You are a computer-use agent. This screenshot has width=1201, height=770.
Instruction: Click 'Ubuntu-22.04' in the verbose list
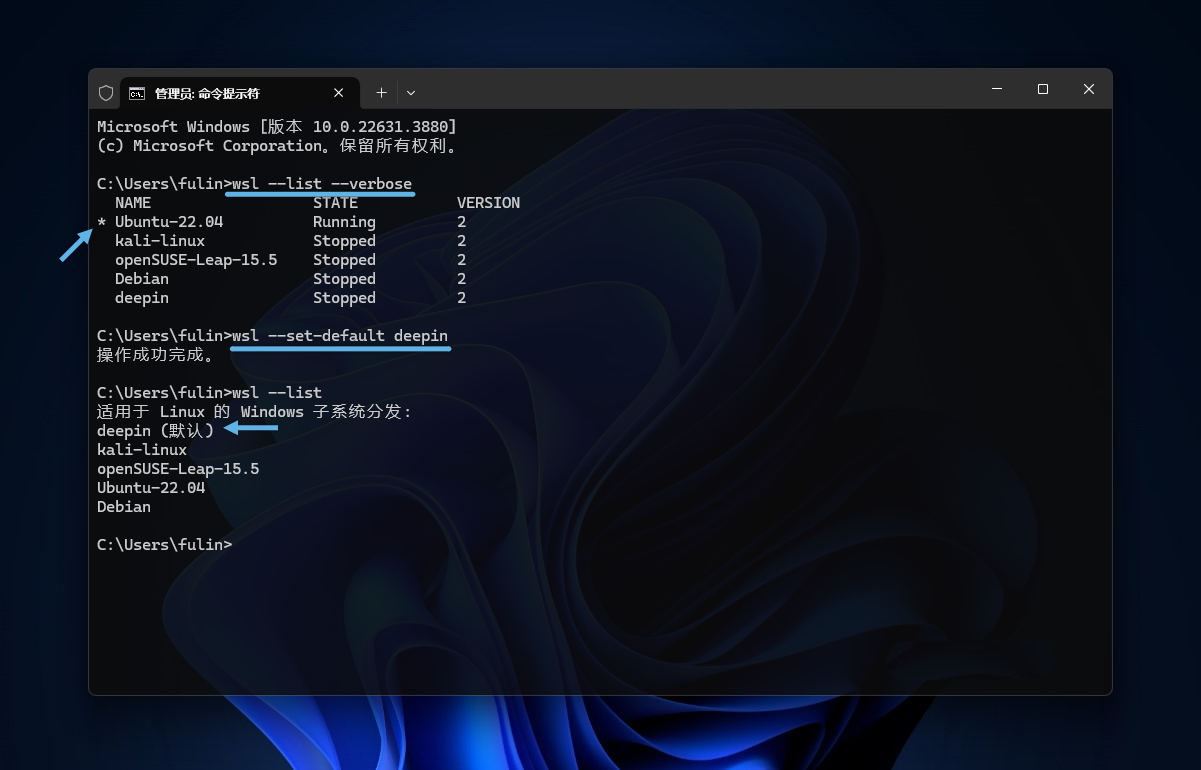[169, 222]
